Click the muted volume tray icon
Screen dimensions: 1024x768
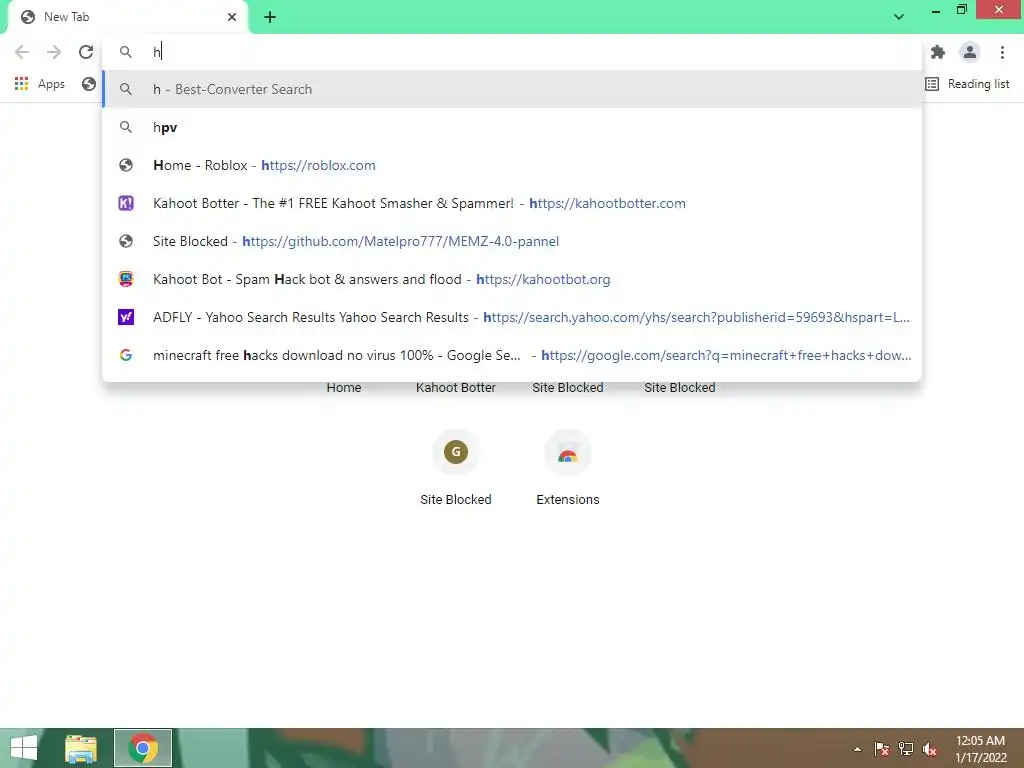pos(929,749)
